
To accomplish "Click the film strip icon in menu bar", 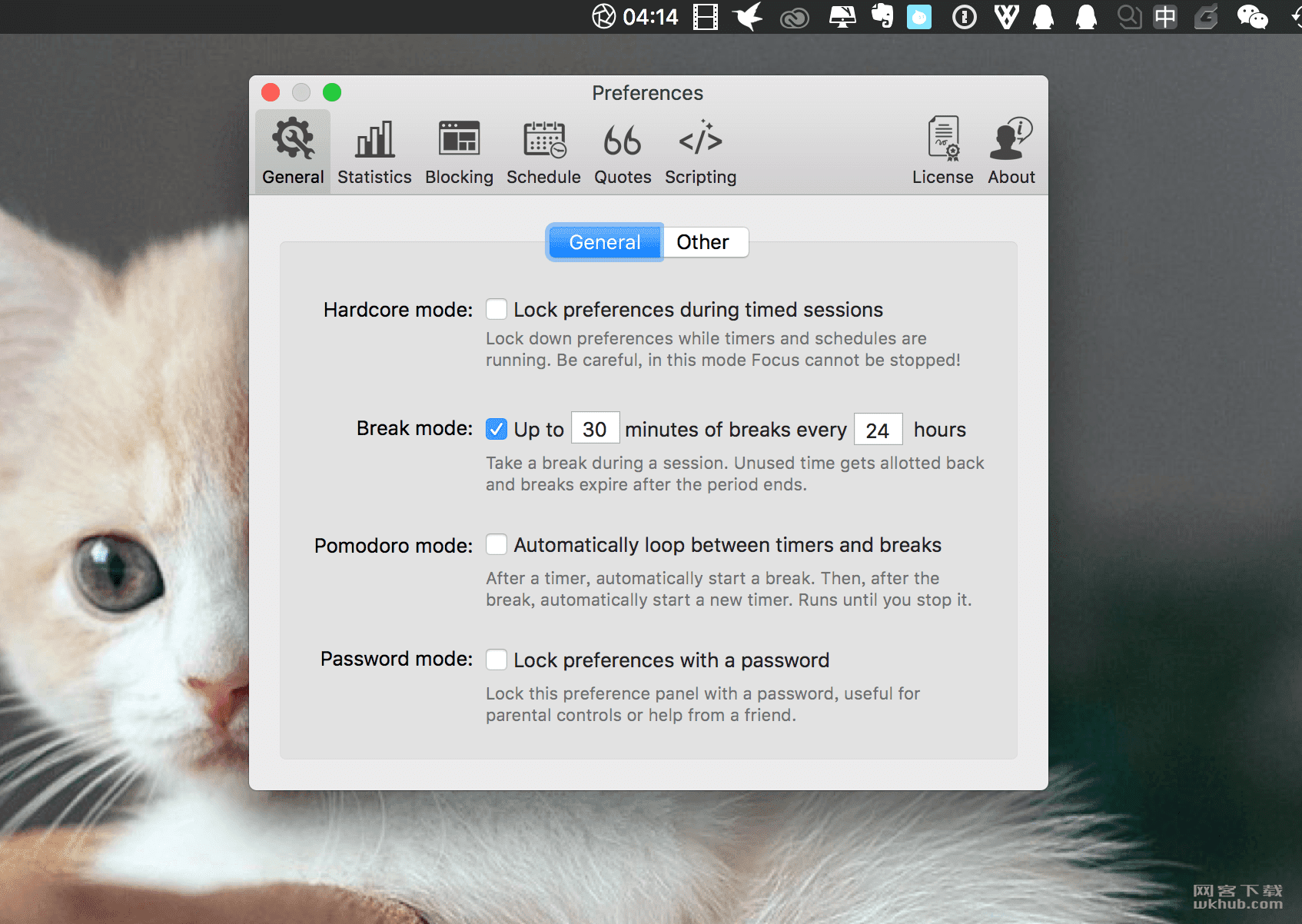I will pos(706,17).
